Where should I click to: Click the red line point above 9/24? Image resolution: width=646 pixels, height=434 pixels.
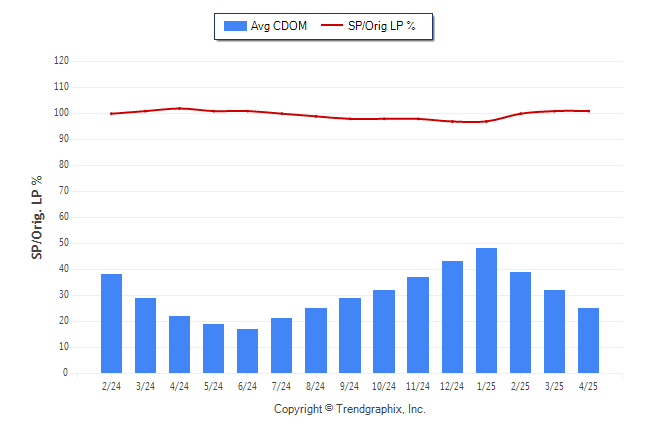pos(350,119)
